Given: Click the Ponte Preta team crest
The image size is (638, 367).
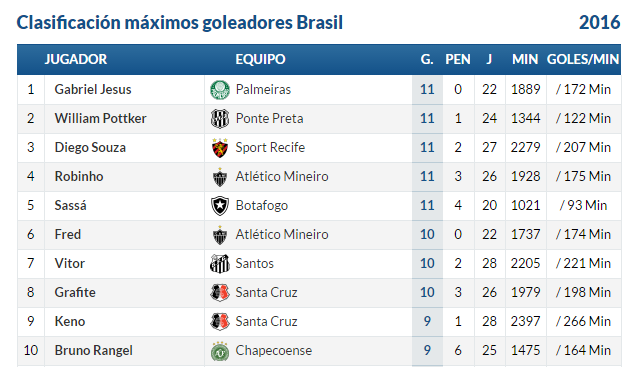Looking at the screenshot, I should (220, 119).
